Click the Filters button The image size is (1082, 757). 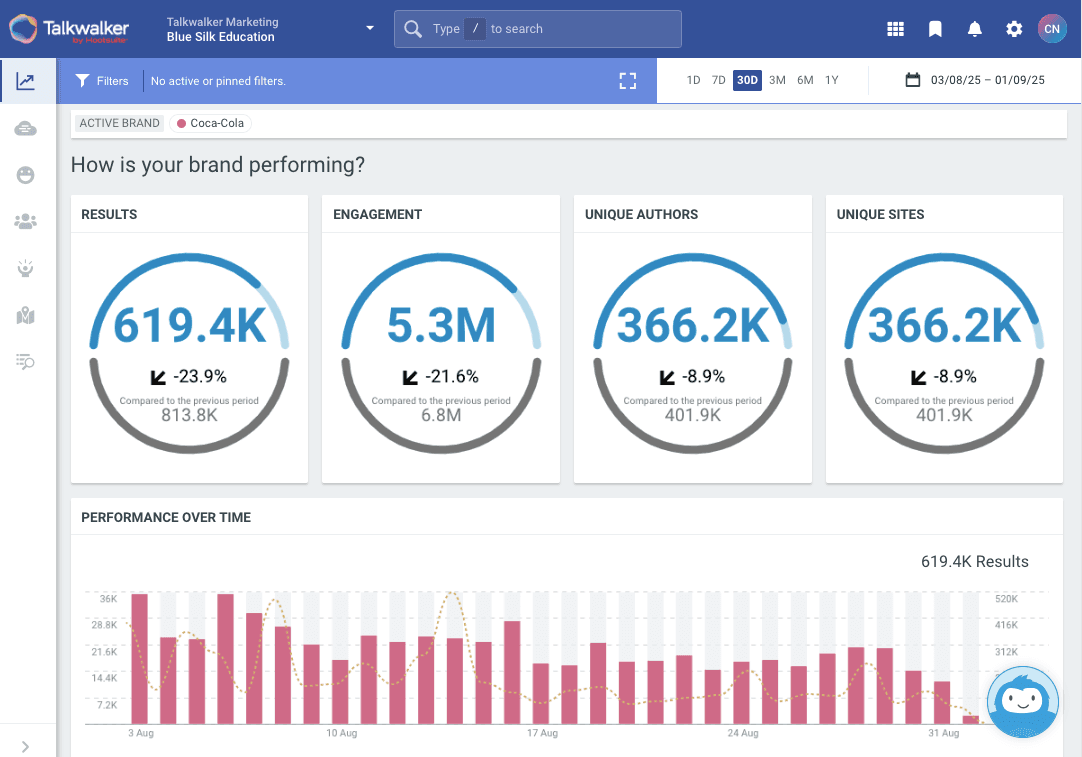coord(102,81)
